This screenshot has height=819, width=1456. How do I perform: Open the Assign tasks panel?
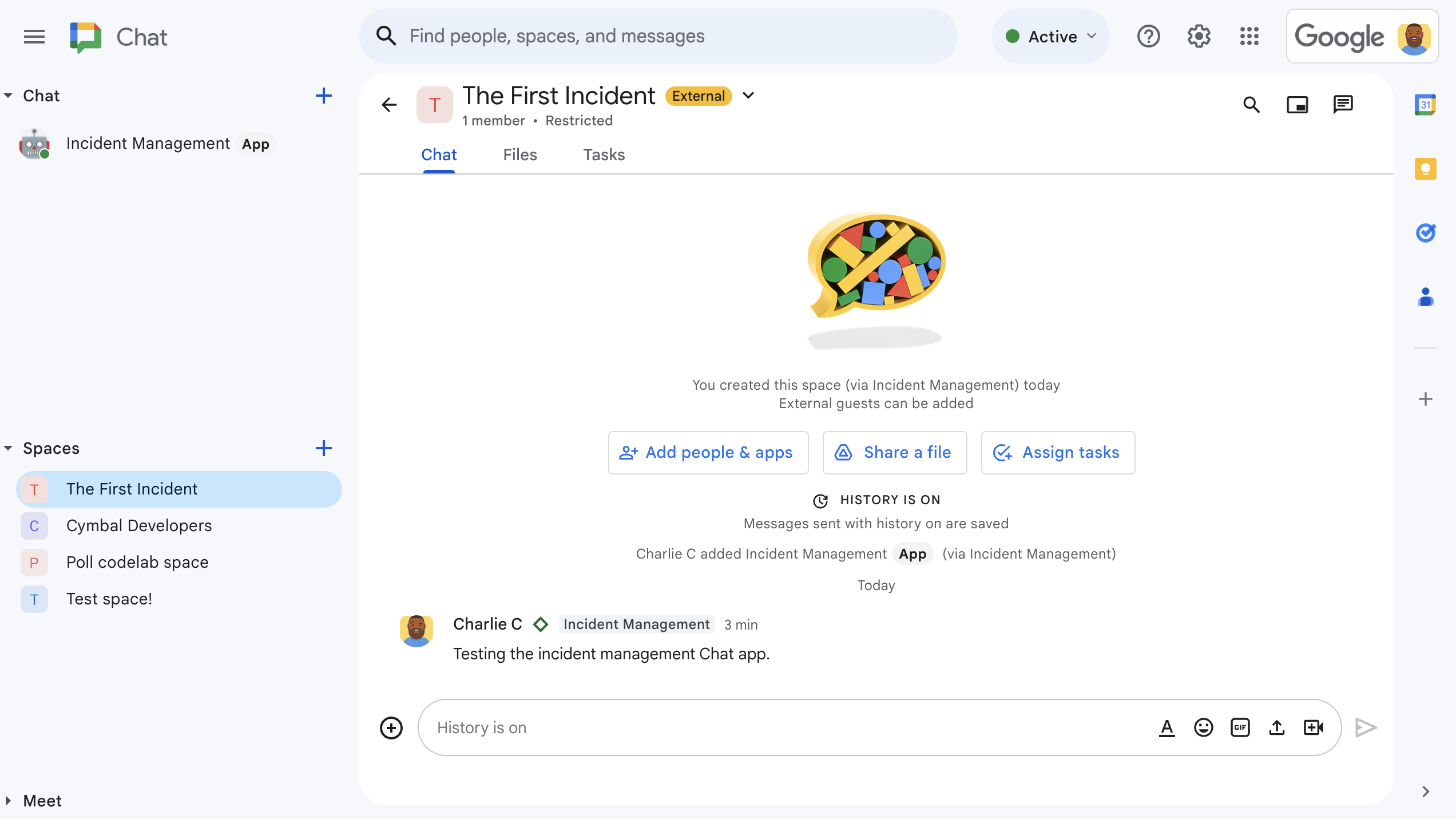pyautogui.click(x=1057, y=452)
